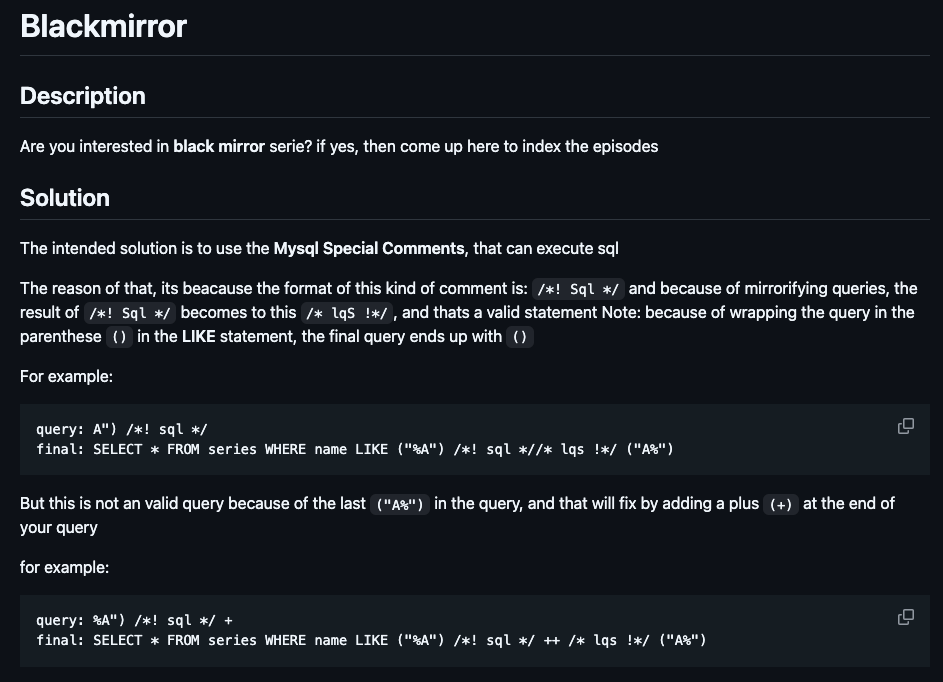943x682 pixels.
Task: Click the bold LIKE word in paragraph
Action: 198,337
